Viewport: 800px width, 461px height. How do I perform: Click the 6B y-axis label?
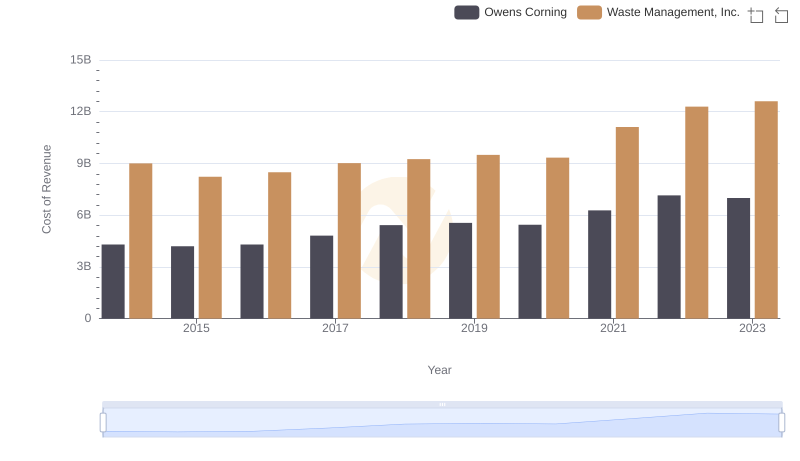tap(84, 215)
